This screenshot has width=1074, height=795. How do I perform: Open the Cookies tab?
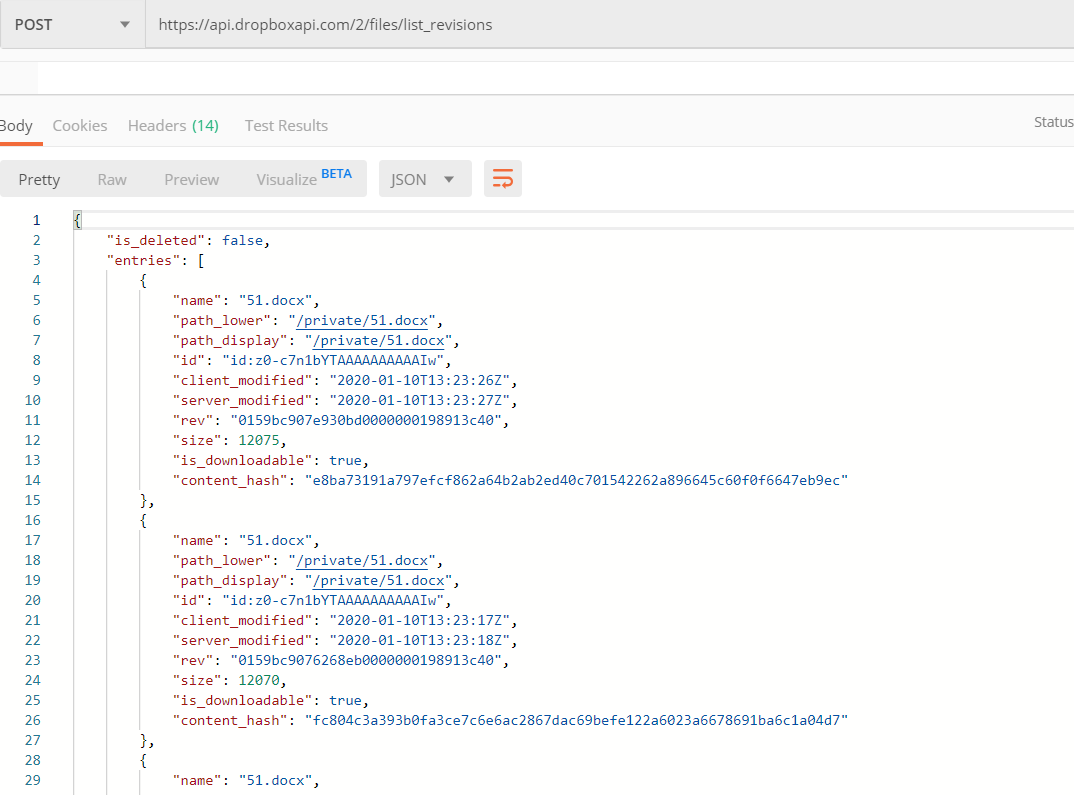click(80, 125)
